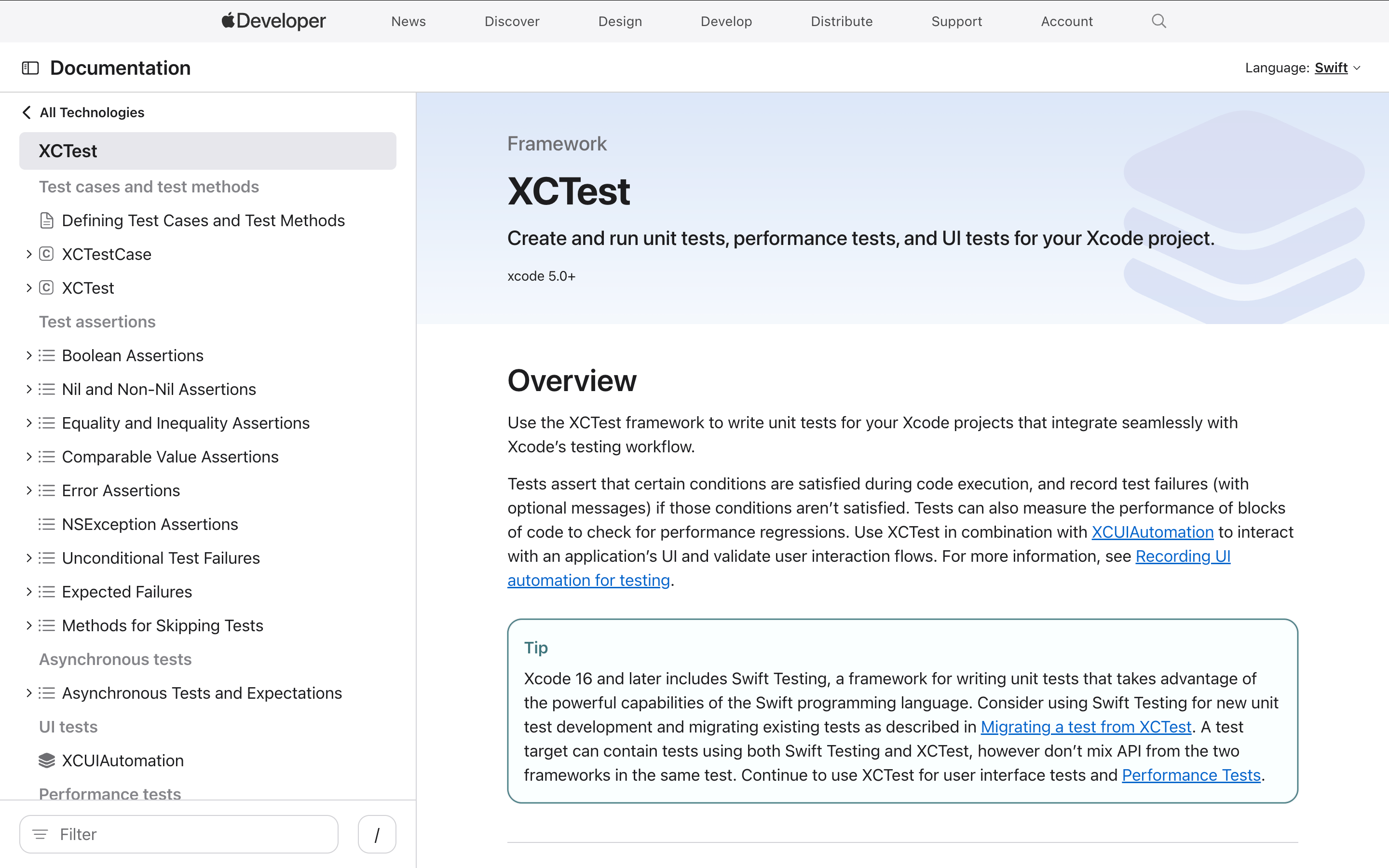Click the Apple Developer logo
This screenshot has width=1389, height=868.
273,21
